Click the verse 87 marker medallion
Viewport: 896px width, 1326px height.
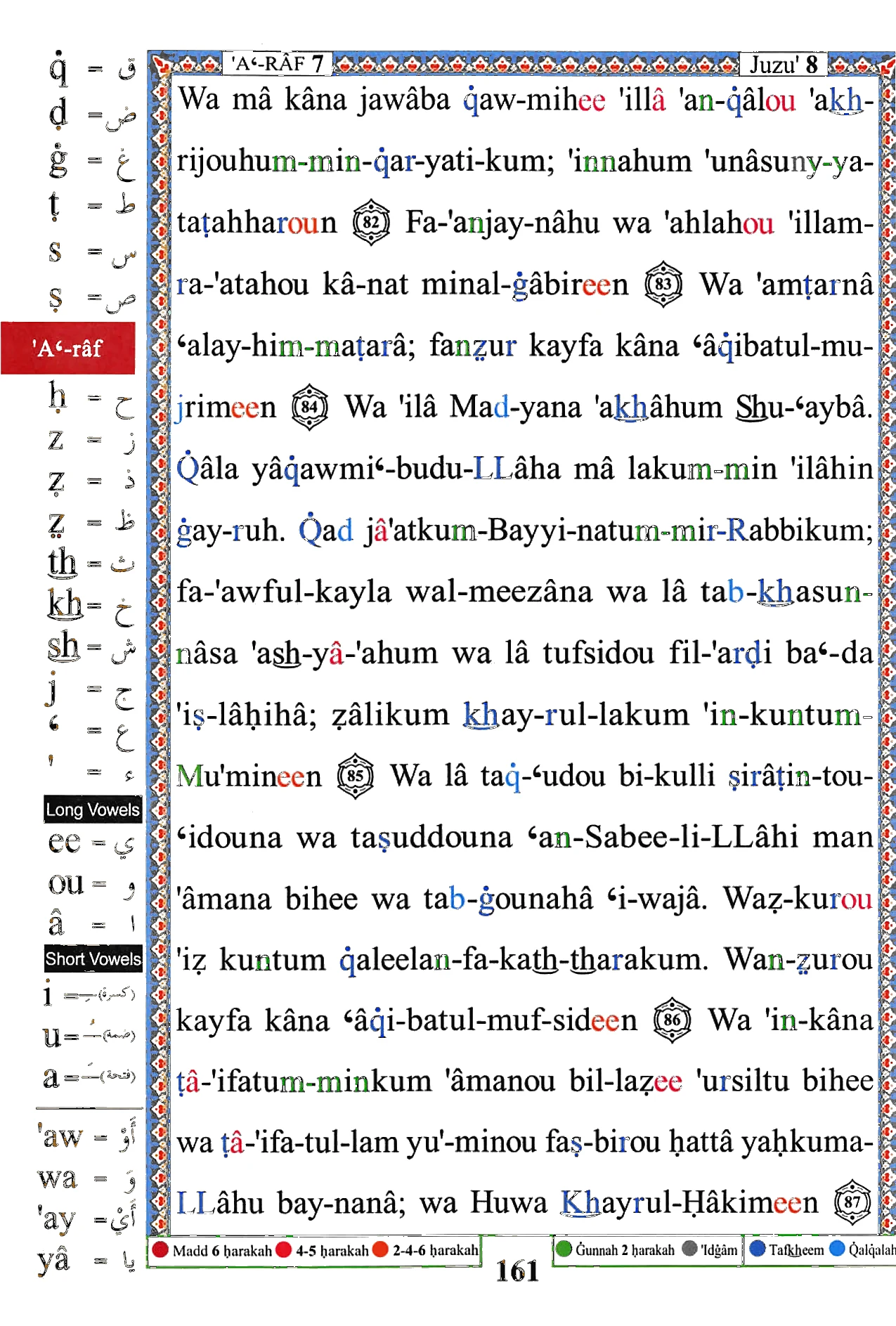[852, 1202]
